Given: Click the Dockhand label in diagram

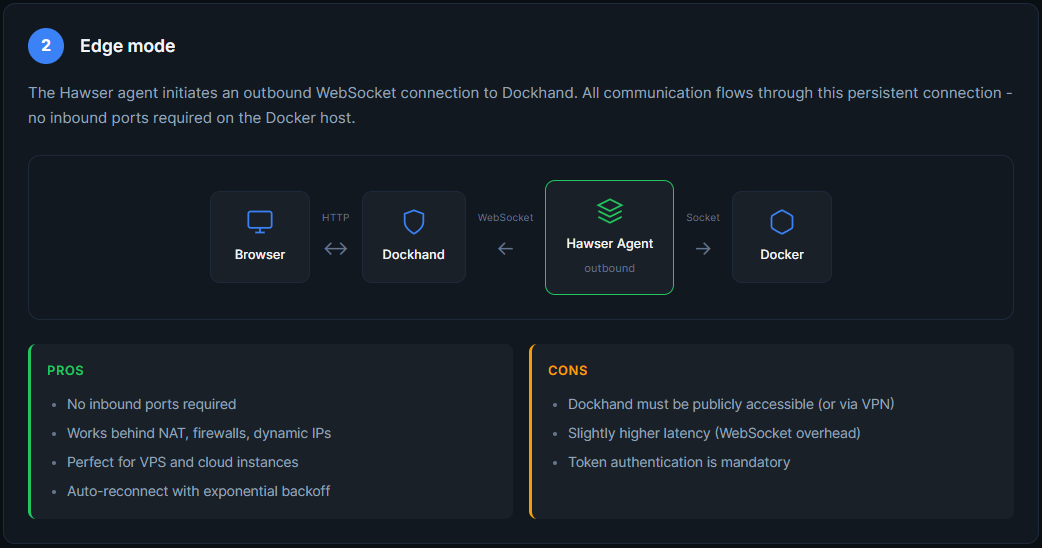Looking at the screenshot, I should (413, 254).
